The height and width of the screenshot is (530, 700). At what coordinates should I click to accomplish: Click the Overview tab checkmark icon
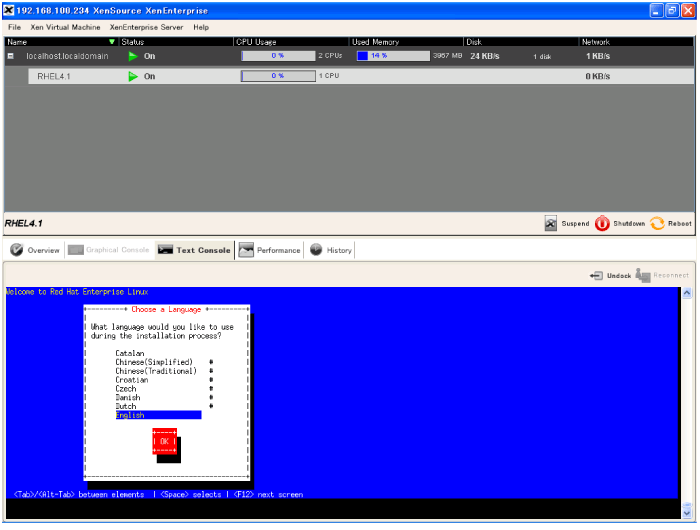pos(17,250)
